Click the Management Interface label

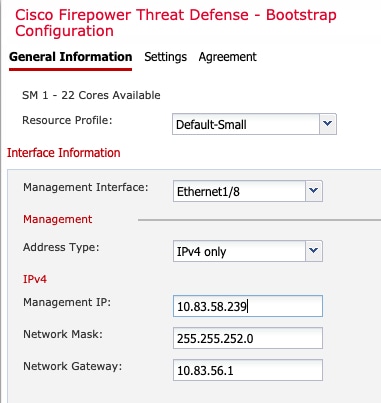85,187
